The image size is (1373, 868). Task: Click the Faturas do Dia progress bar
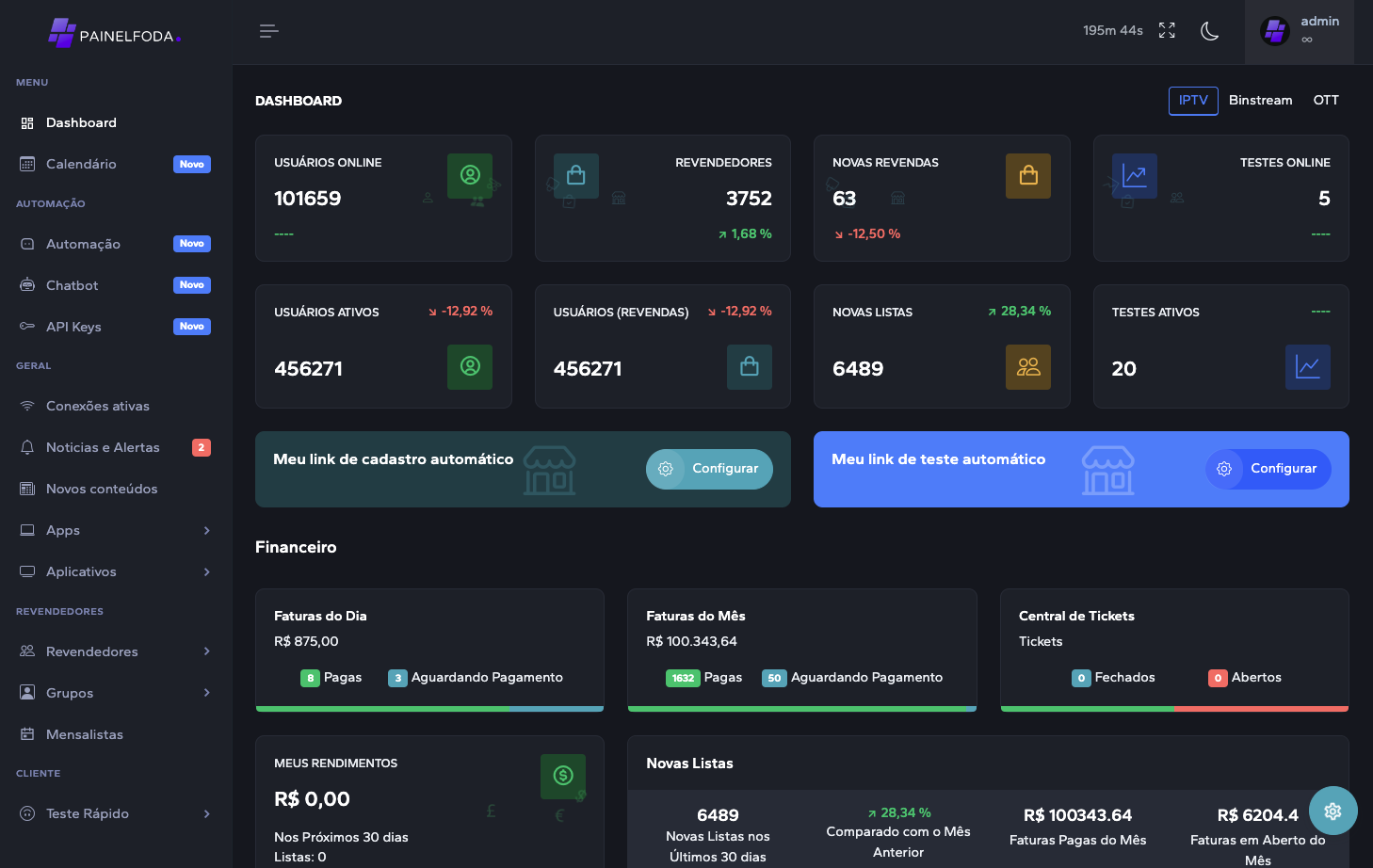pos(429,709)
